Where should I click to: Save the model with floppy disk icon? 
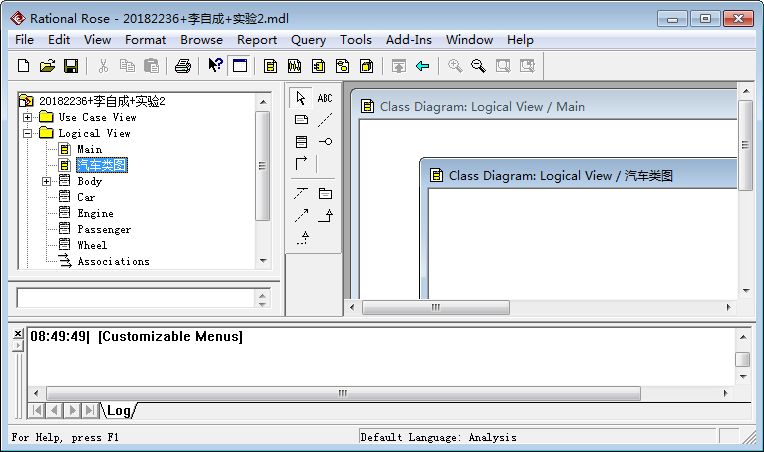[x=71, y=66]
